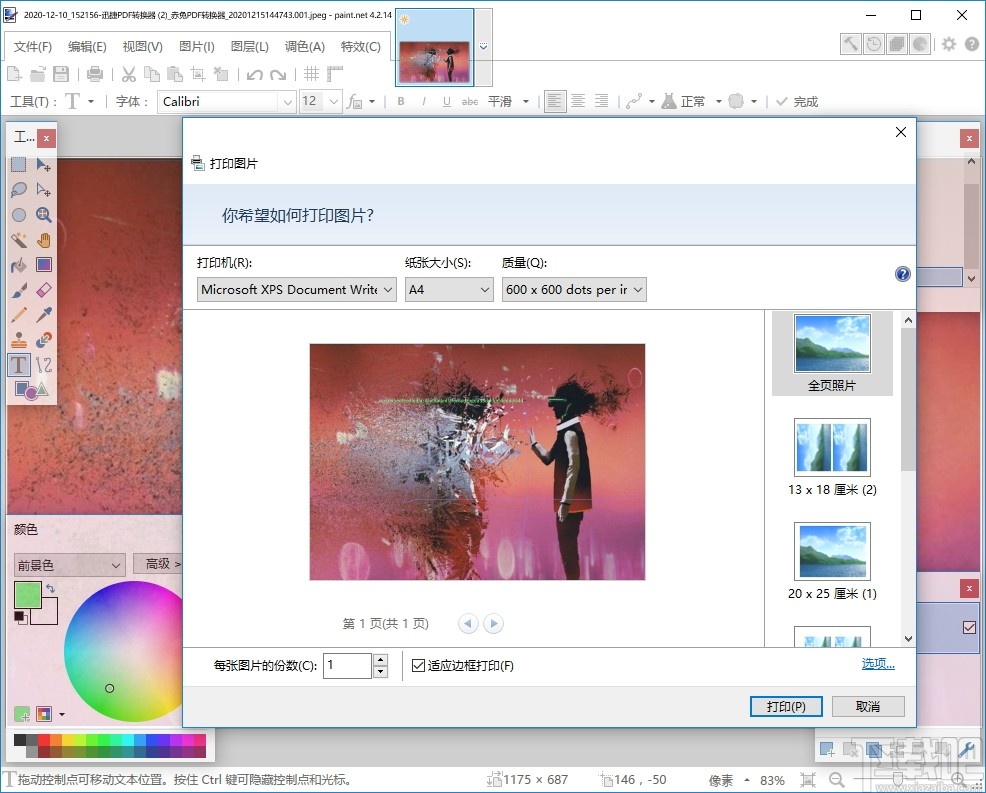This screenshot has height=793, width=986.
Task: Select the Pencil tool
Action: (19, 314)
